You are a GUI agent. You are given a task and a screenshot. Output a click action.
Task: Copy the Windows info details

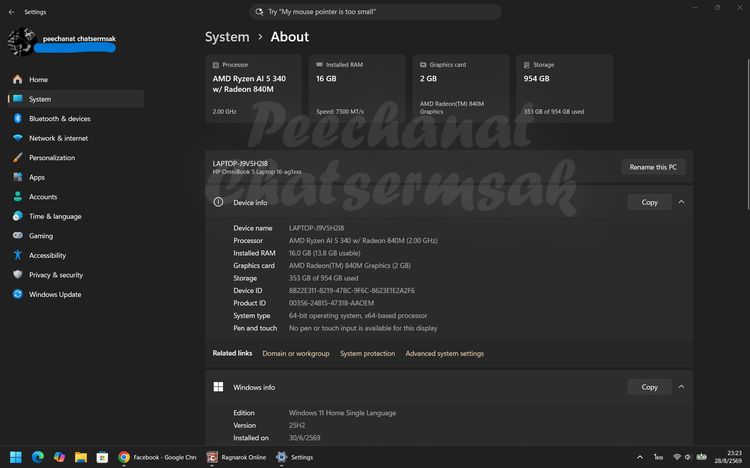coord(649,387)
